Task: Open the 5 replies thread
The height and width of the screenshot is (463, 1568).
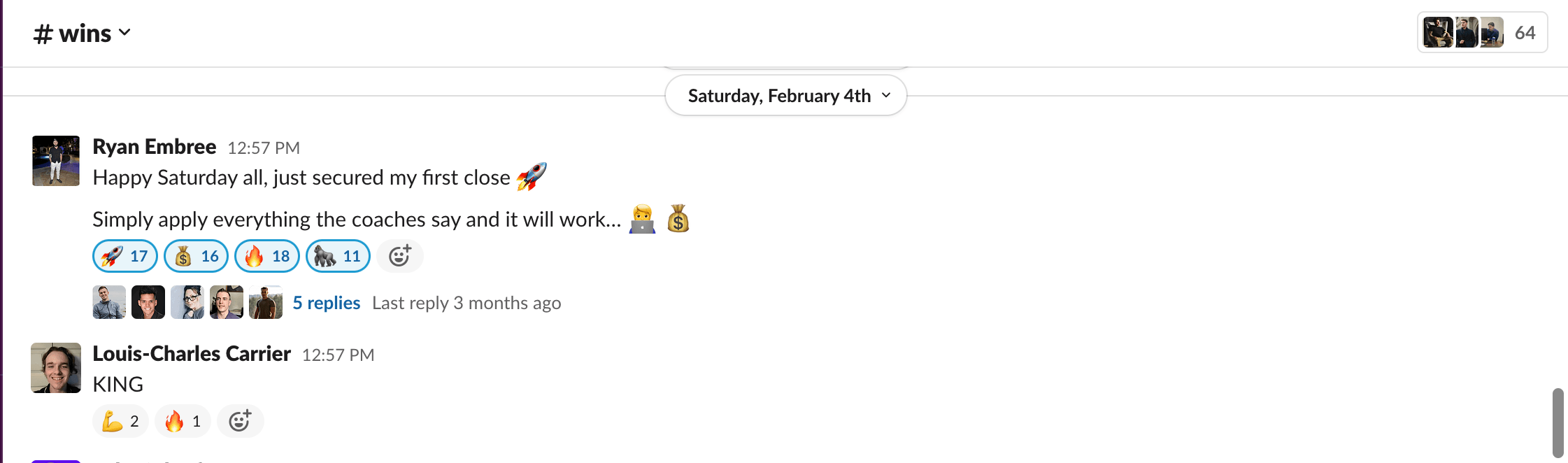Action: pyautogui.click(x=326, y=303)
